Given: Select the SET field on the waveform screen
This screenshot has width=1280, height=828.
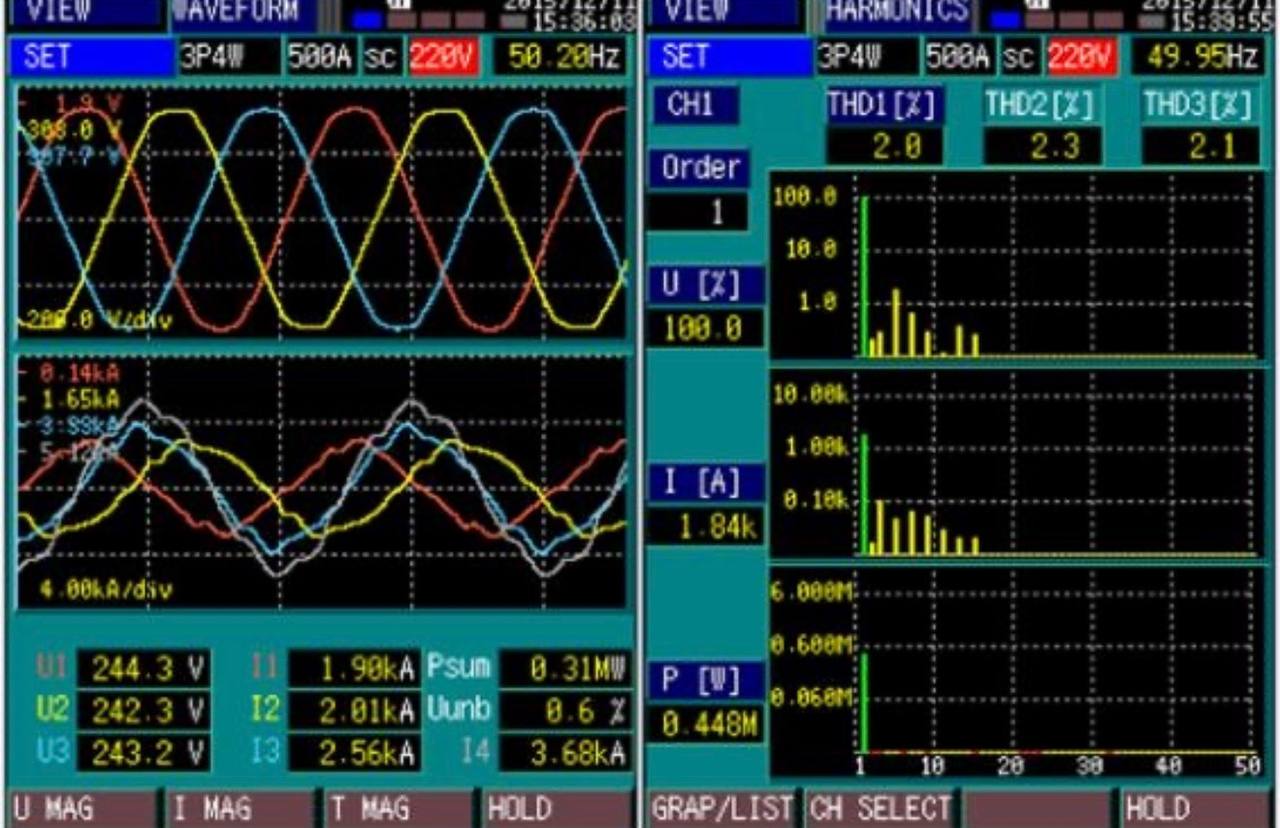Looking at the screenshot, I should point(92,57).
